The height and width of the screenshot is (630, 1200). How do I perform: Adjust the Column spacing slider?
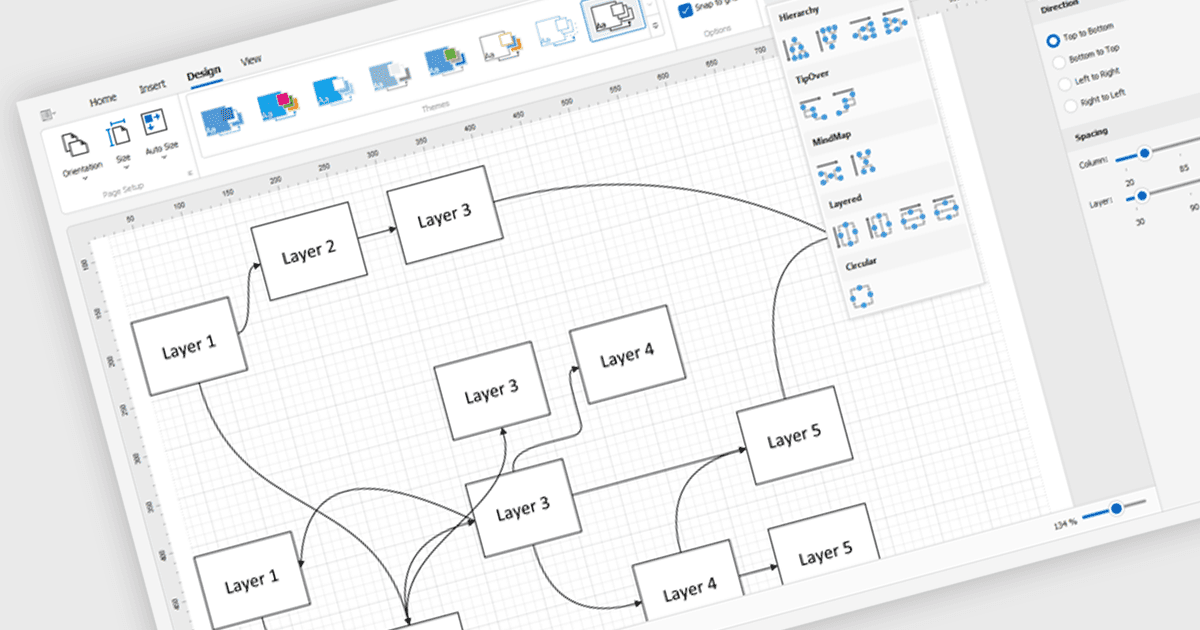pyautogui.click(x=1146, y=152)
